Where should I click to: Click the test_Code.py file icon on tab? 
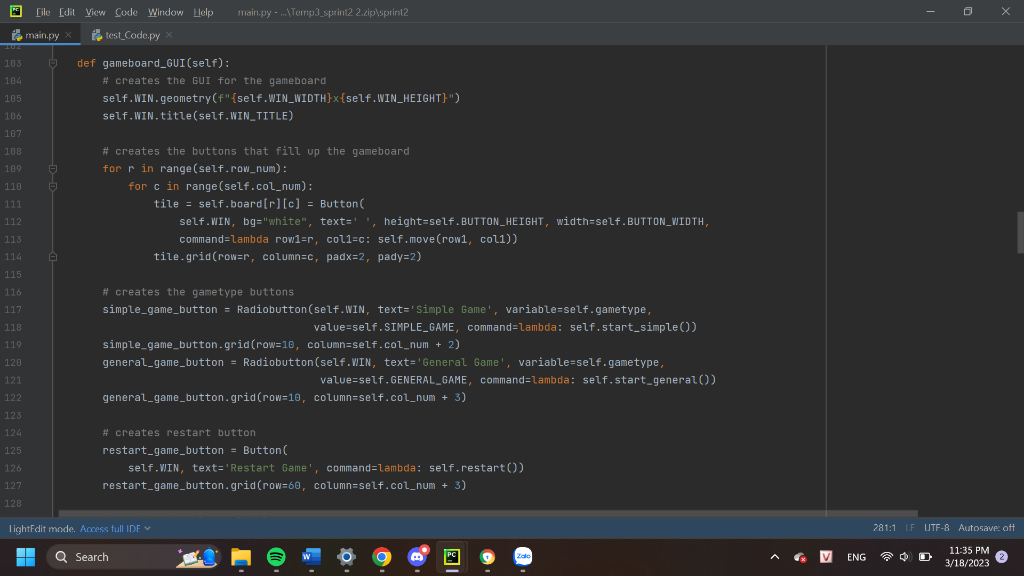[x=97, y=35]
